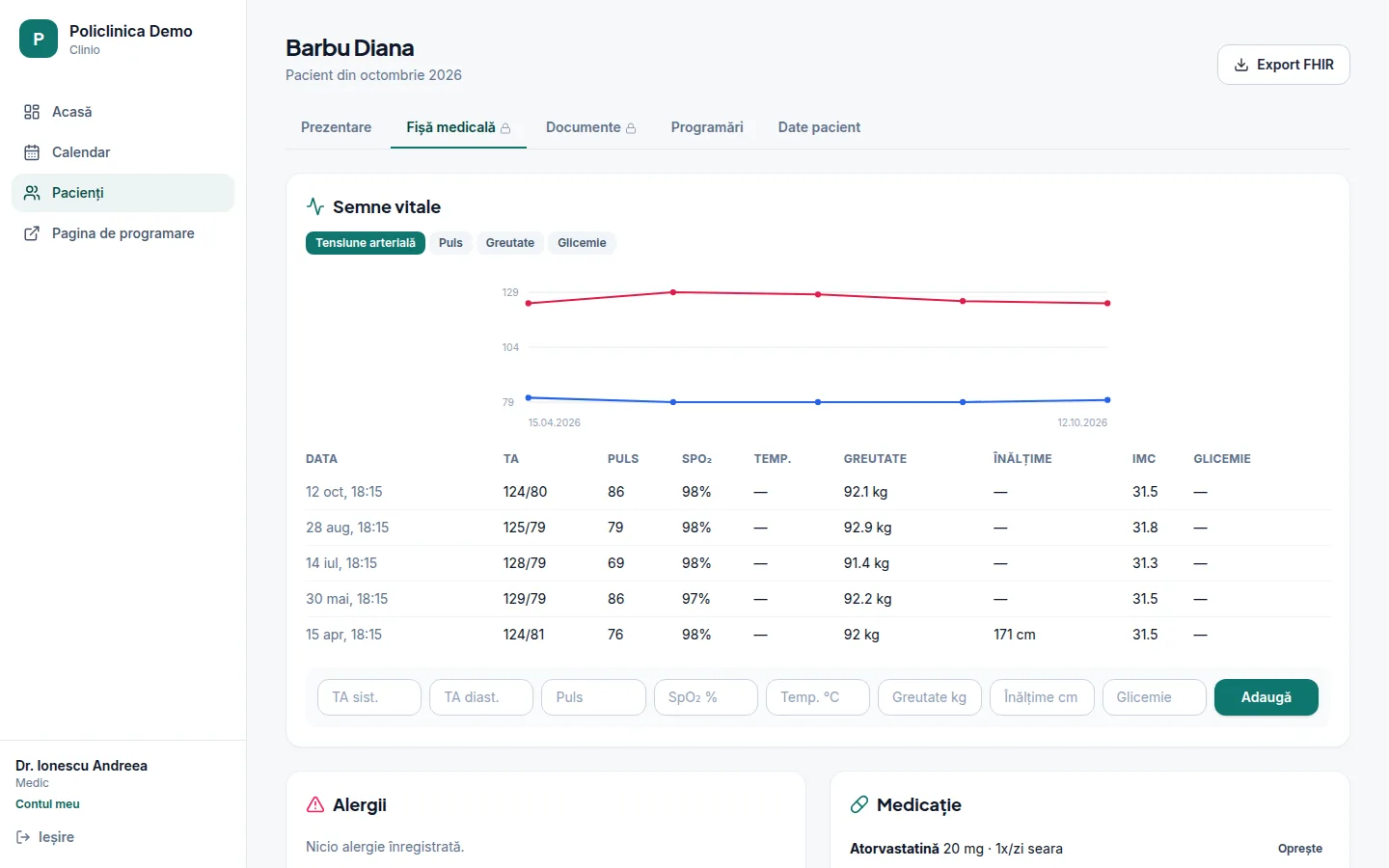This screenshot has height=868, width=1389.
Task: Click the pulse icon beside Semne vitale
Action: pyautogui.click(x=315, y=206)
